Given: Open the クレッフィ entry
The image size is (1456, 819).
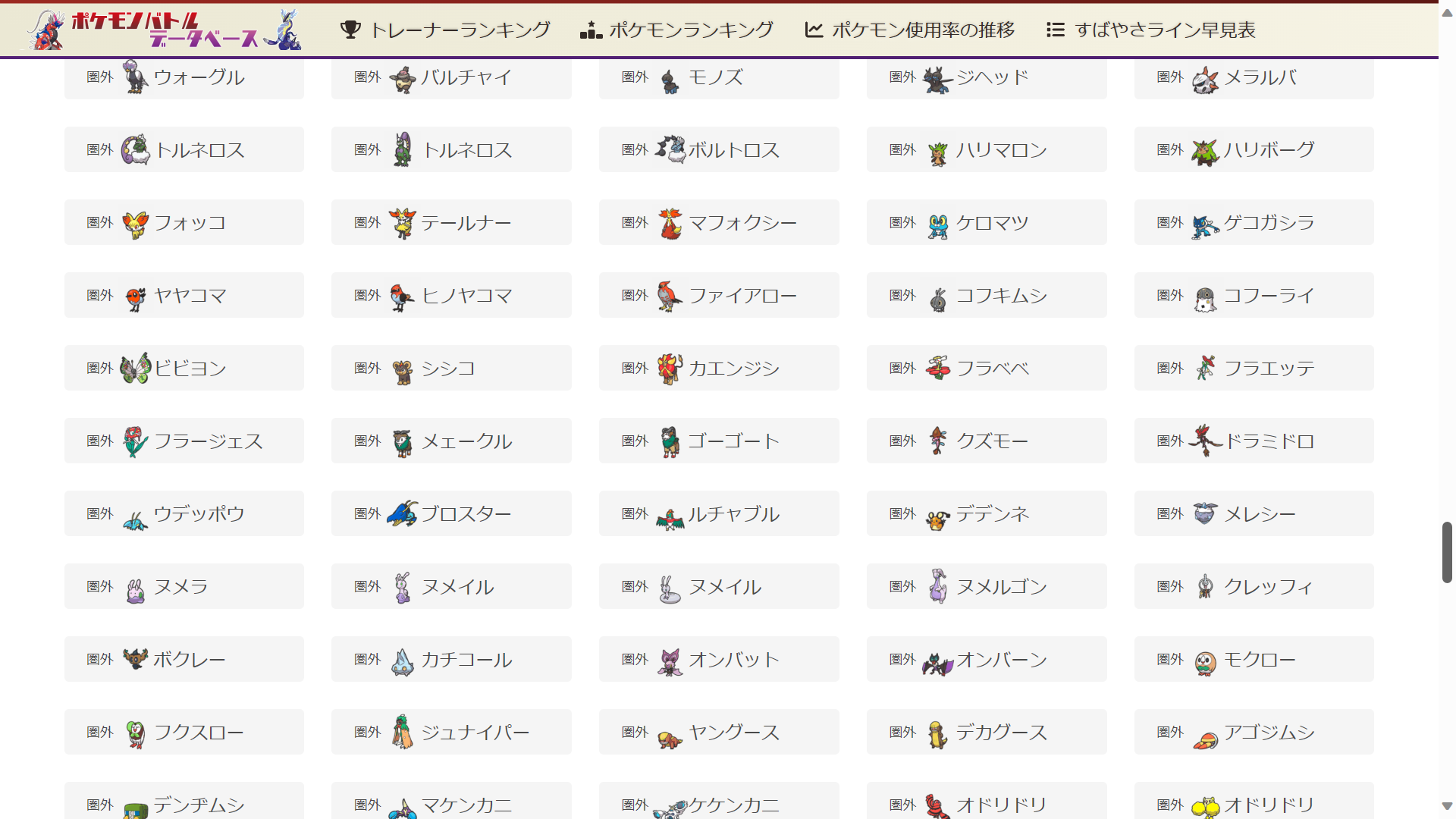Looking at the screenshot, I should point(1254,586).
